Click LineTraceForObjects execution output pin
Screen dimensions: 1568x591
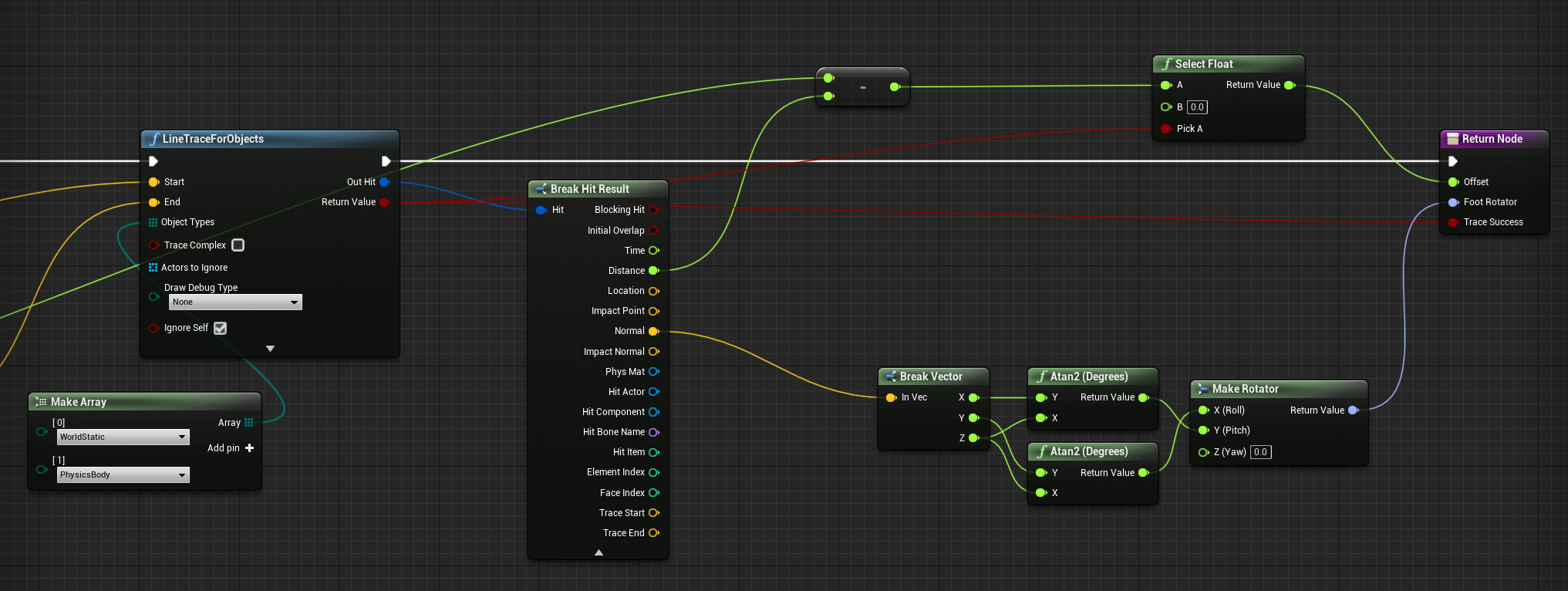click(x=386, y=161)
